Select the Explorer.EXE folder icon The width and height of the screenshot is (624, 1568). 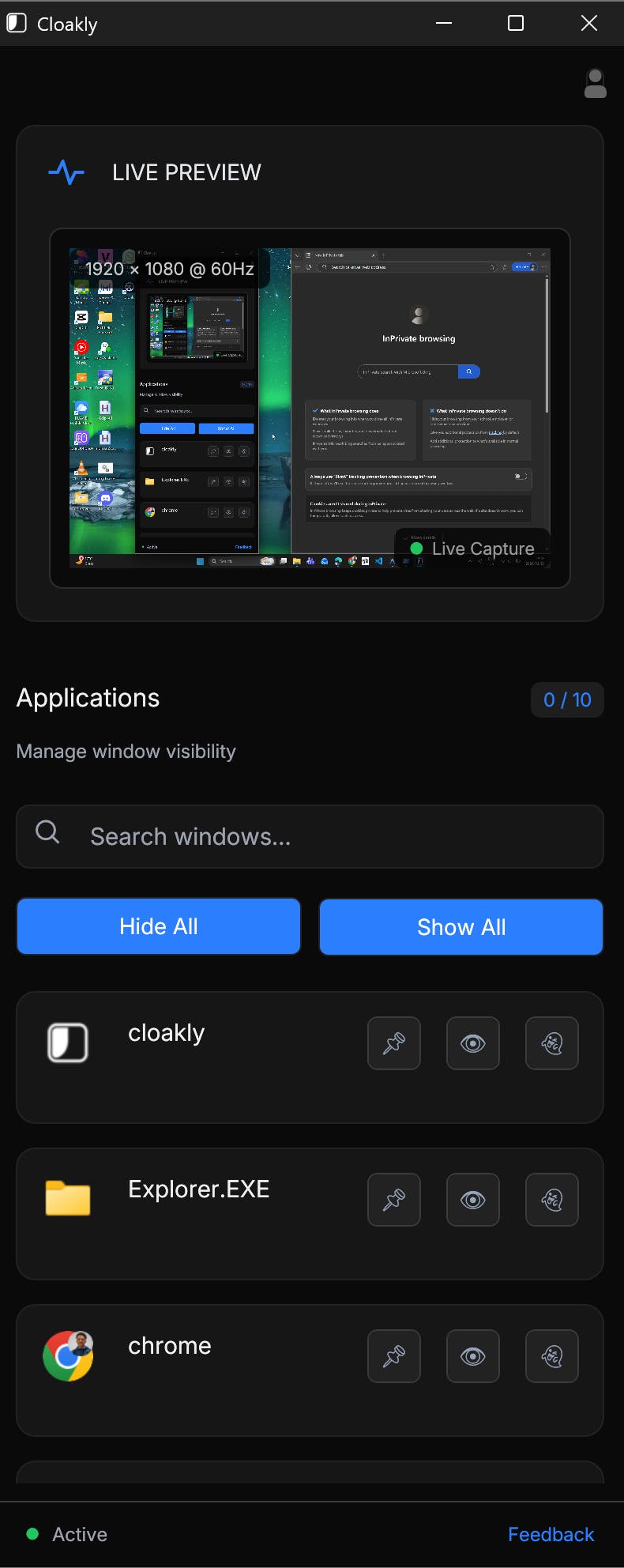coord(68,1198)
